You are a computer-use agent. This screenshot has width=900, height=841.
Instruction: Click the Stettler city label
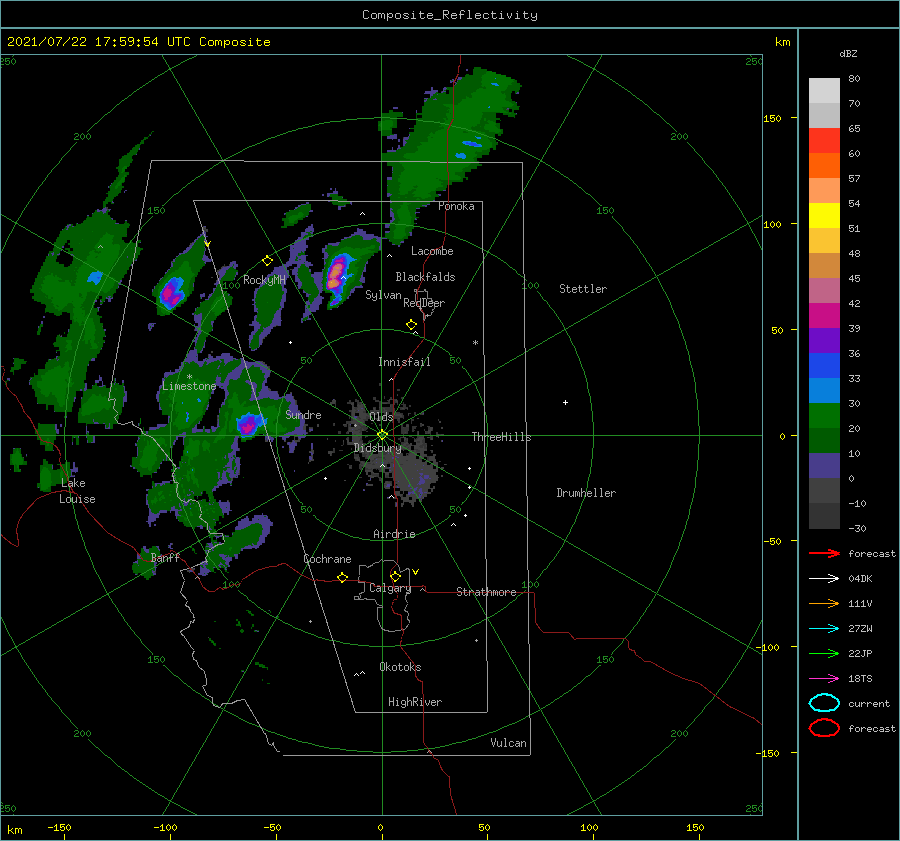(x=583, y=289)
